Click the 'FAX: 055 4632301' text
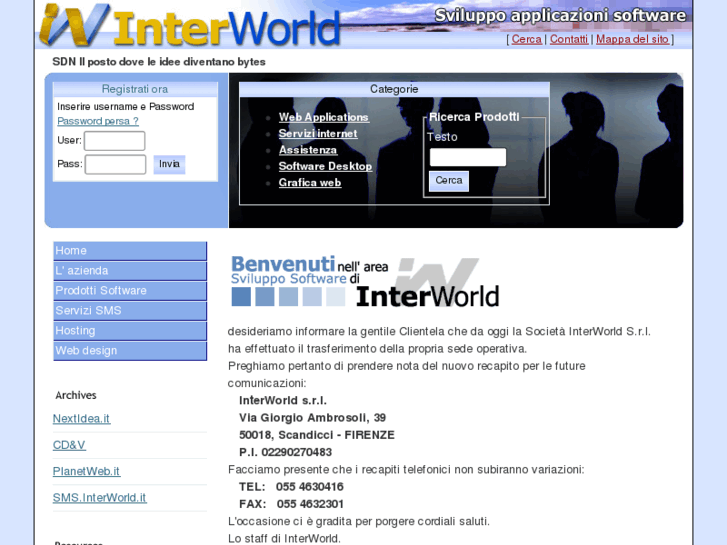 click(x=291, y=504)
